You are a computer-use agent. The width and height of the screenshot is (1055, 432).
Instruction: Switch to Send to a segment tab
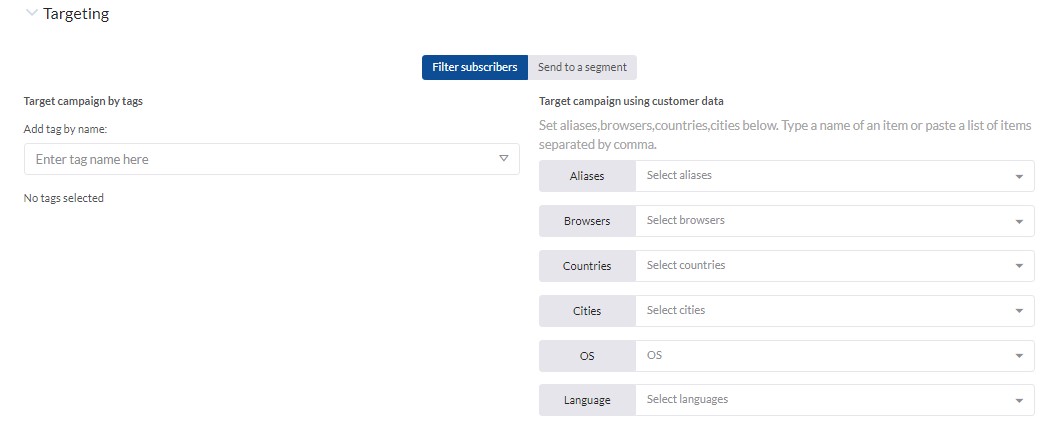[583, 67]
